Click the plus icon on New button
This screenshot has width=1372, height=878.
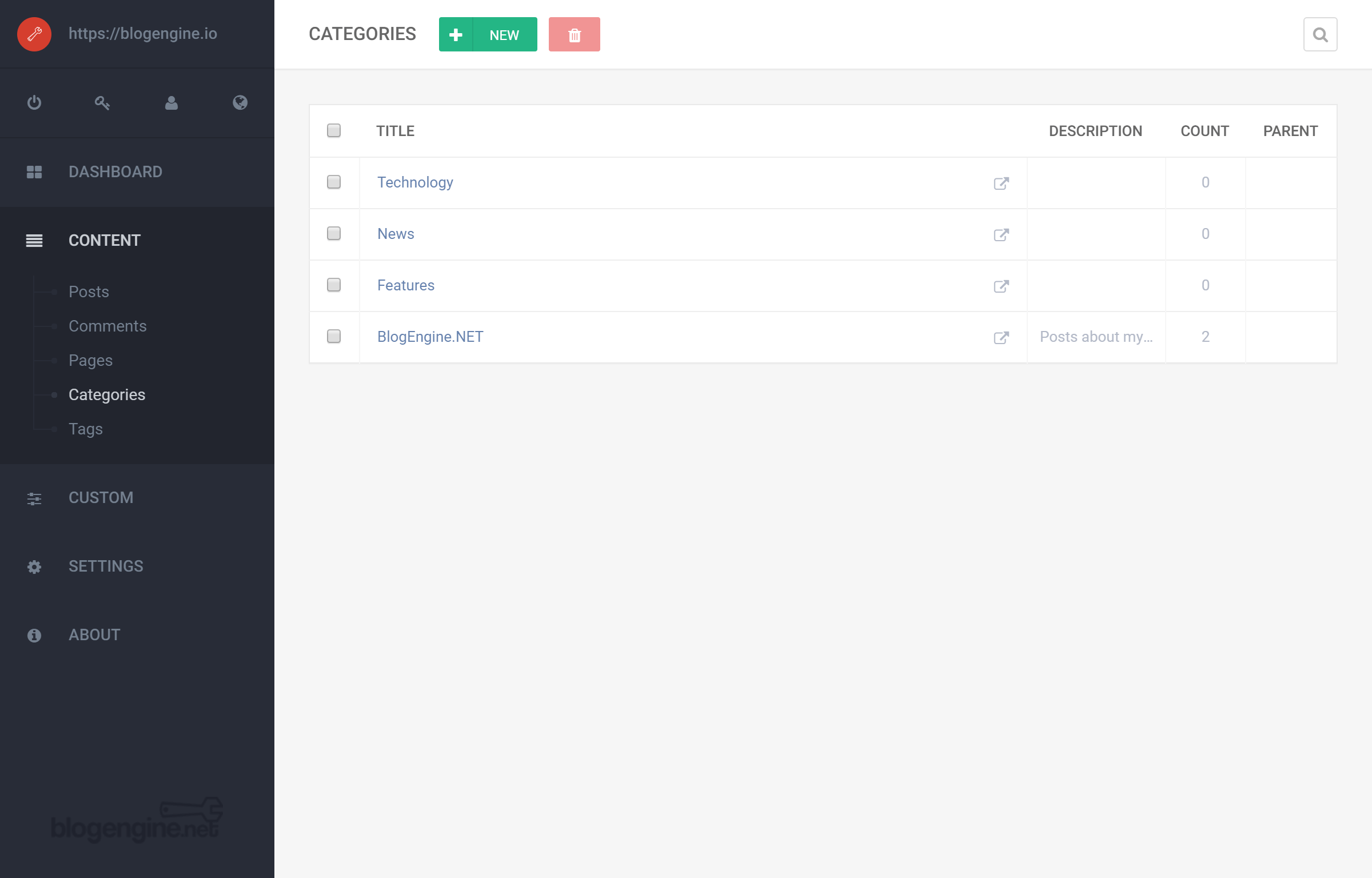coord(456,34)
